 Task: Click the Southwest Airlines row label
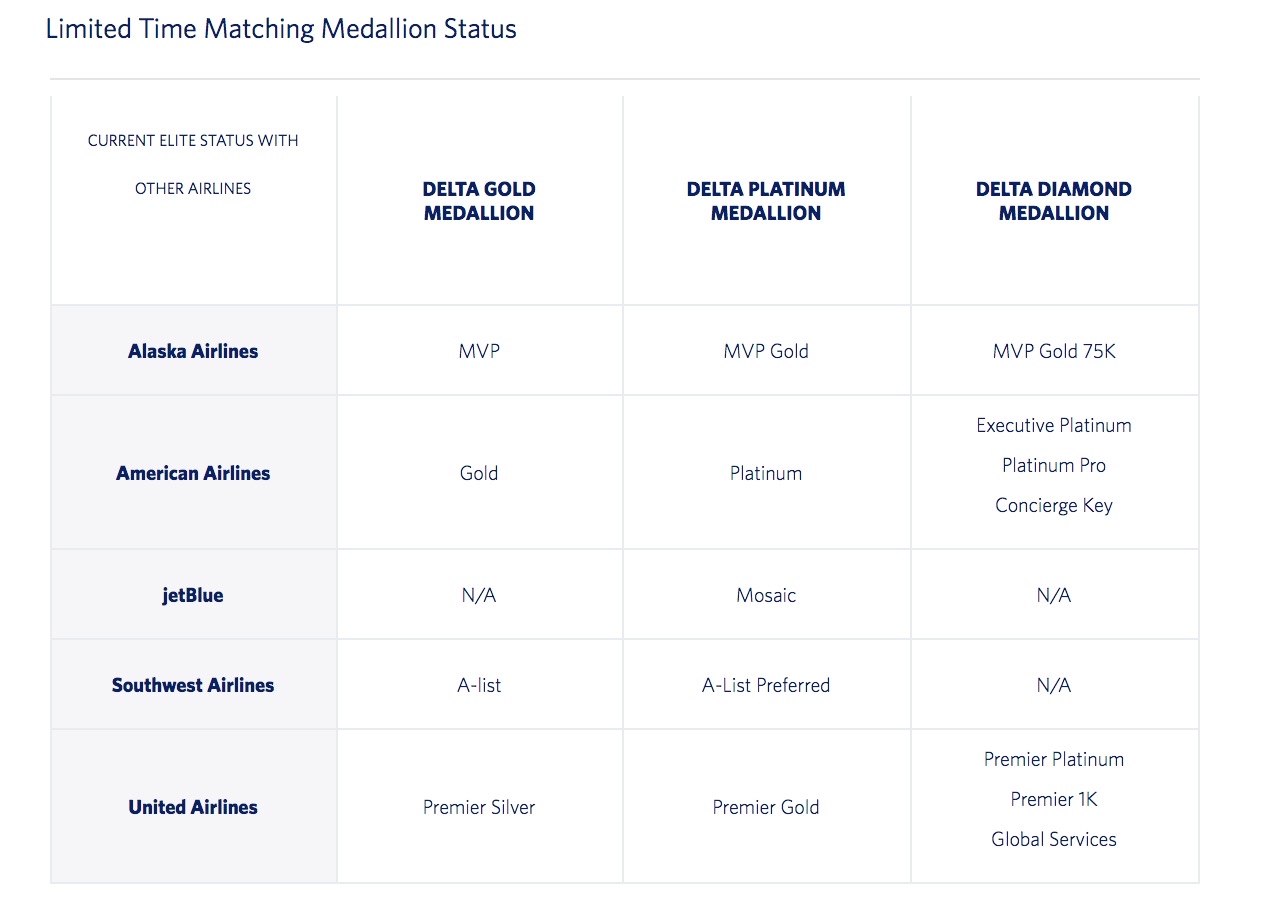point(193,685)
